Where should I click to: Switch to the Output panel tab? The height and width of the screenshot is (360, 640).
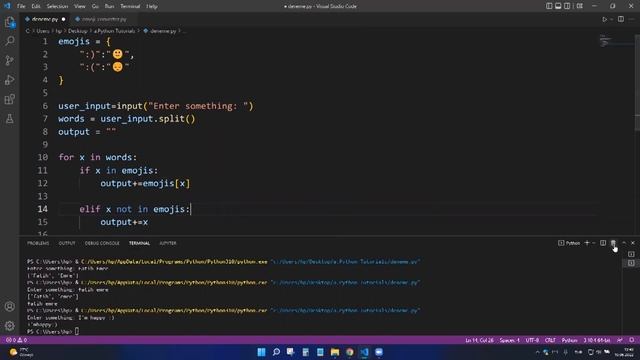click(x=67, y=243)
